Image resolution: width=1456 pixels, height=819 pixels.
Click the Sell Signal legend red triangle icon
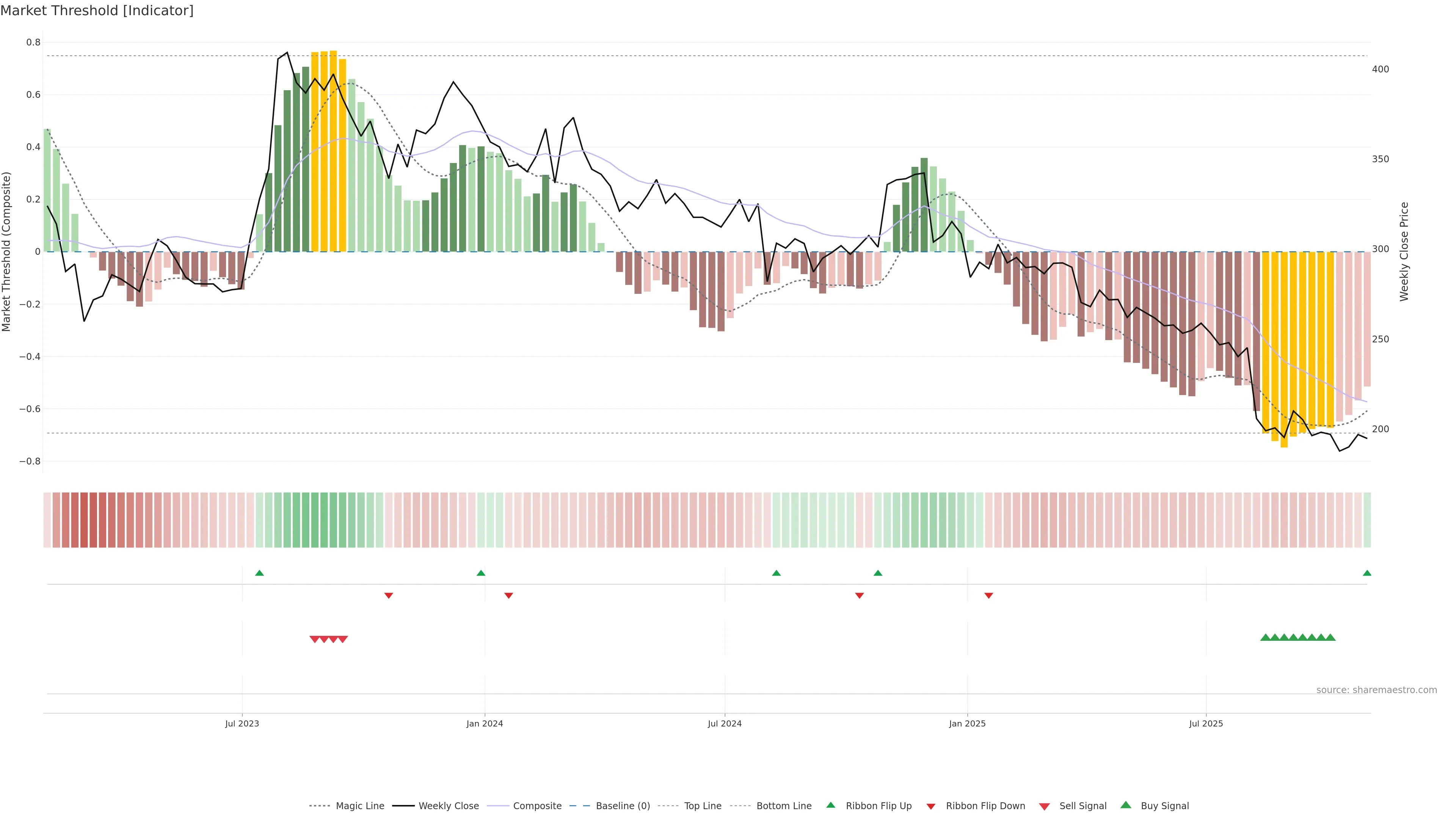[x=1044, y=806]
